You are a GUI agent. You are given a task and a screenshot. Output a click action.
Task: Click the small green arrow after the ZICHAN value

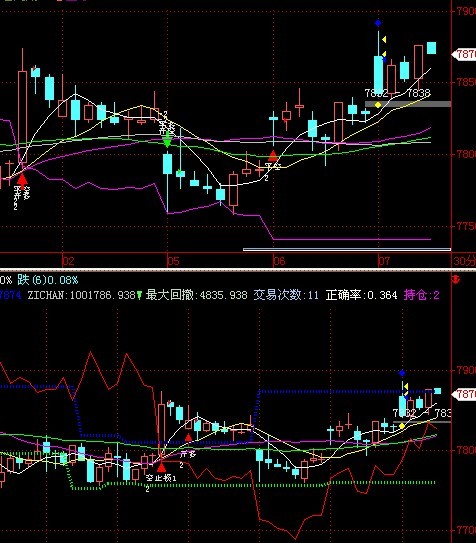[139, 295]
